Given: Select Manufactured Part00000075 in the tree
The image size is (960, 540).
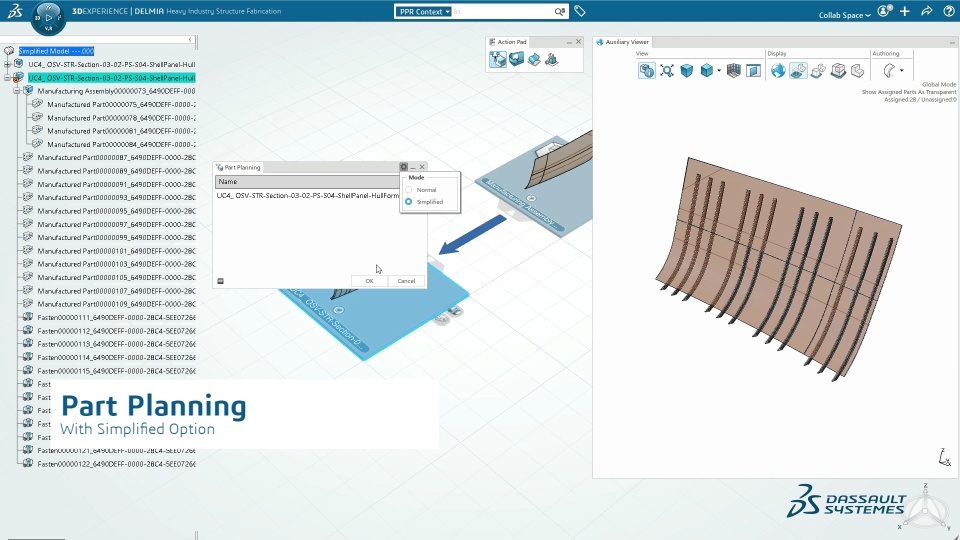Looking at the screenshot, I should (121, 105).
